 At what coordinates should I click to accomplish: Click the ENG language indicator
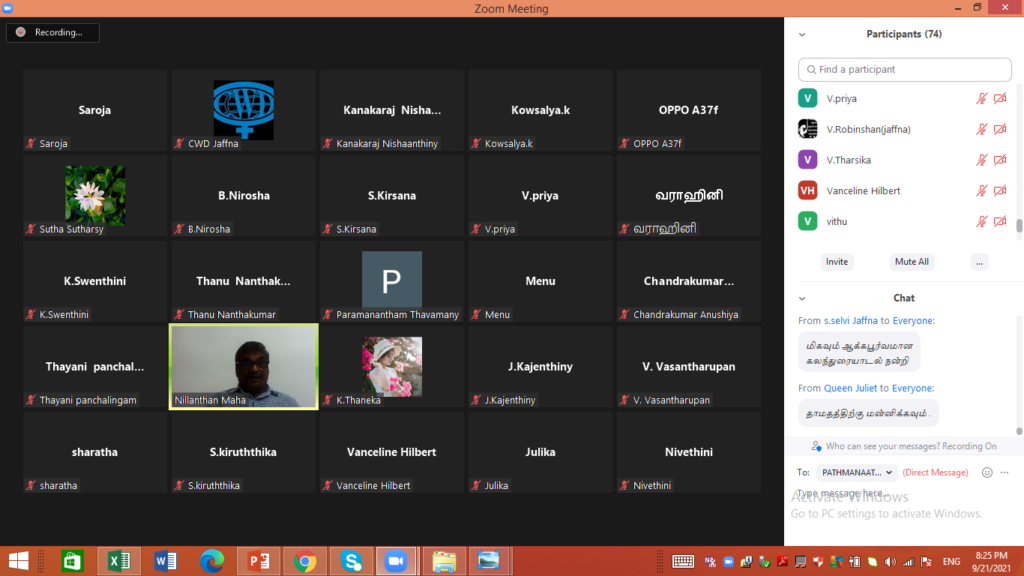951,562
